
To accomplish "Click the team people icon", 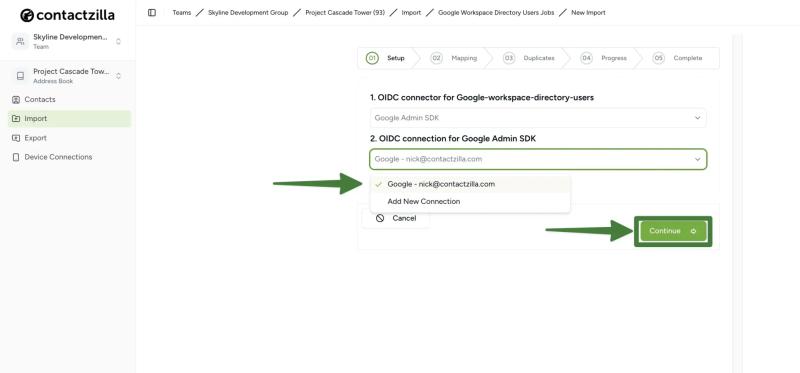I will click(x=20, y=41).
